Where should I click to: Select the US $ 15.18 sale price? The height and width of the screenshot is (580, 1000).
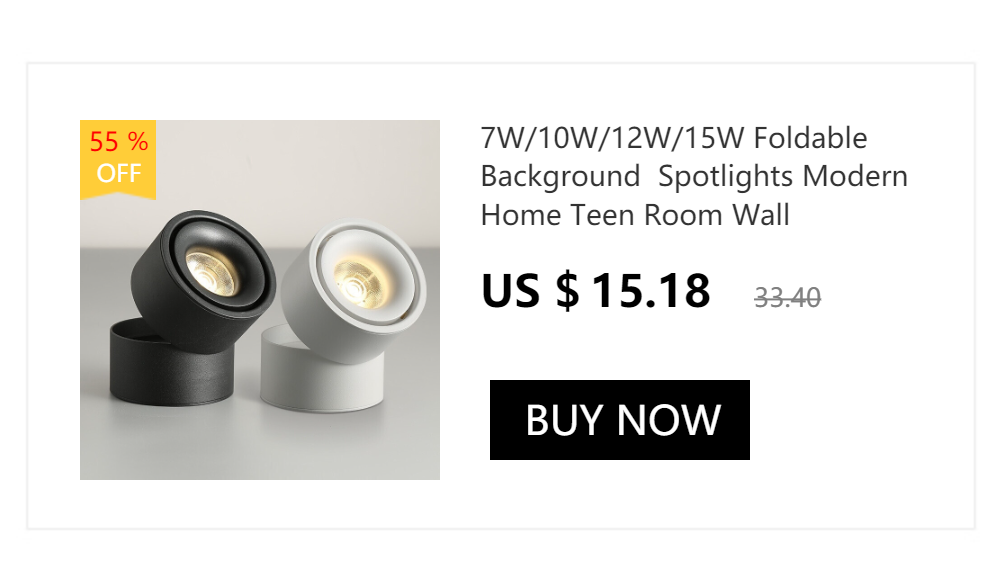[596, 291]
